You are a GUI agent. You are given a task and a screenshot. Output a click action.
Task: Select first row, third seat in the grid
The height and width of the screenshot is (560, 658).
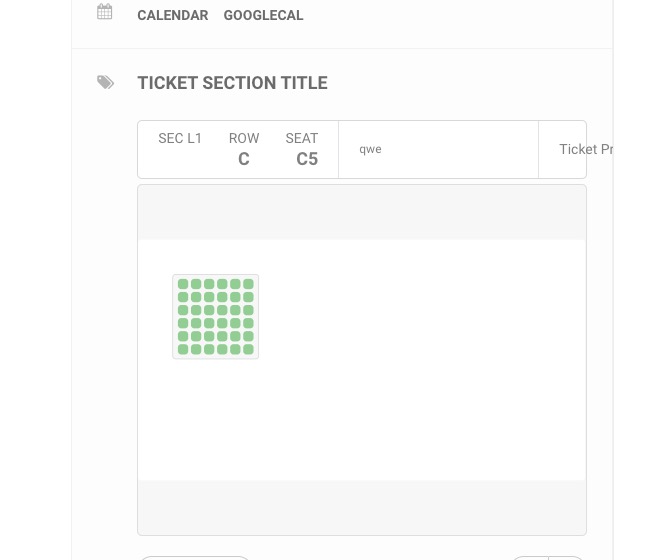209,284
